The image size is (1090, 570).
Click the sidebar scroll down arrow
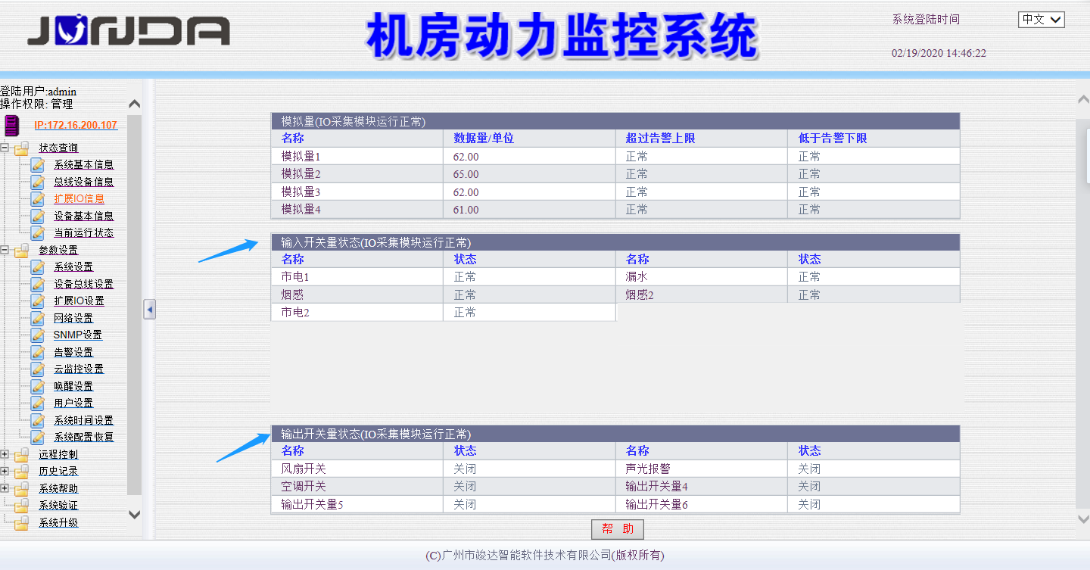point(135,515)
